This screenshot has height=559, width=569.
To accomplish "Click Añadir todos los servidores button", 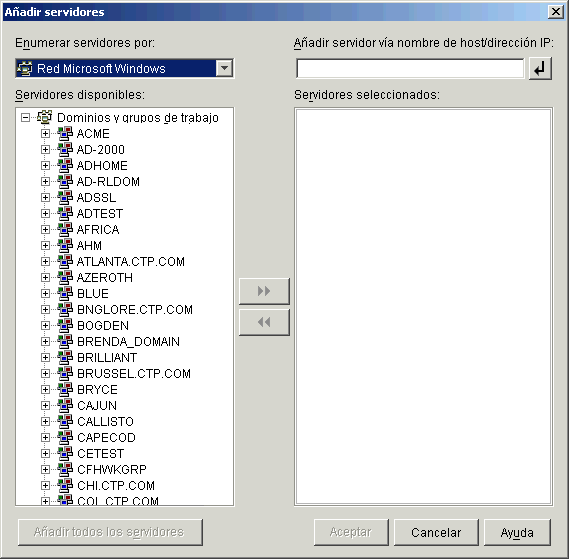I will pyautogui.click(x=110, y=533).
